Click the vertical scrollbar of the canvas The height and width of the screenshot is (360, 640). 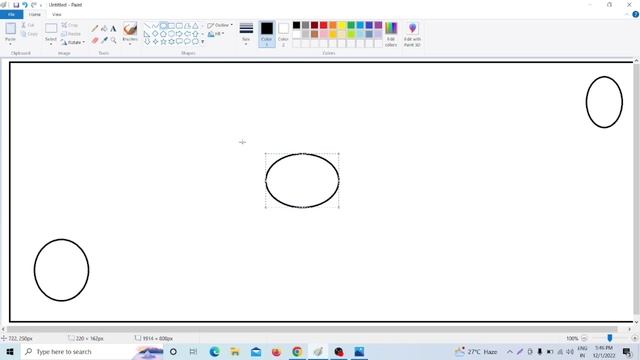point(636,188)
